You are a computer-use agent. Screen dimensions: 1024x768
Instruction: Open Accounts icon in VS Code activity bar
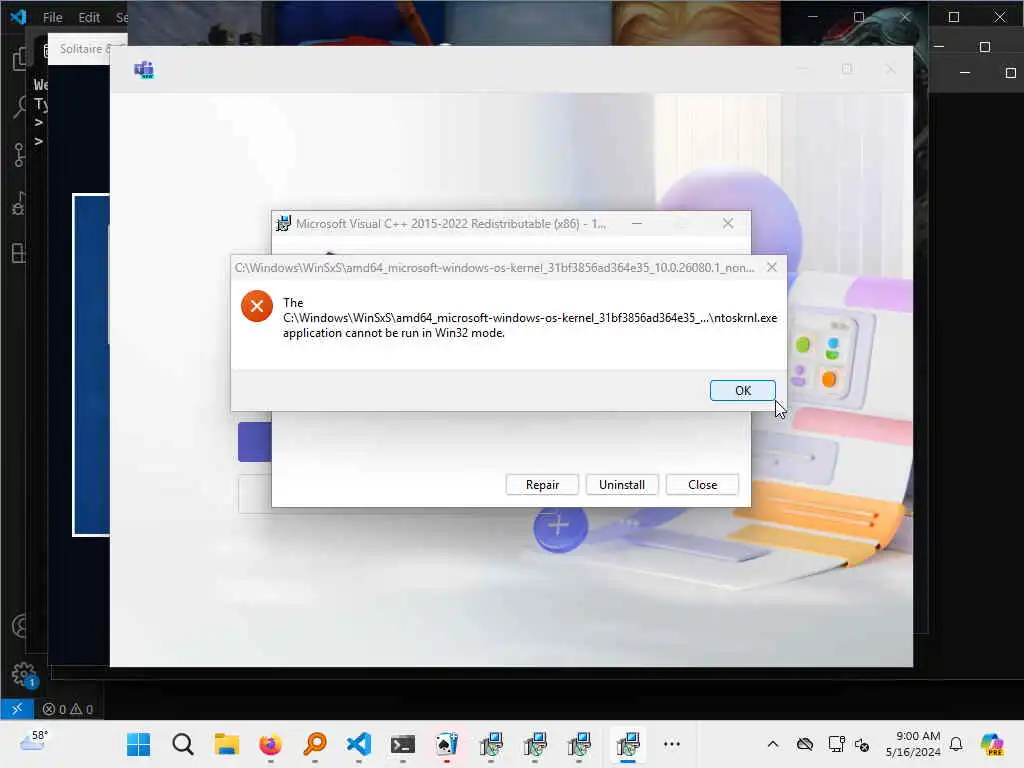point(20,626)
